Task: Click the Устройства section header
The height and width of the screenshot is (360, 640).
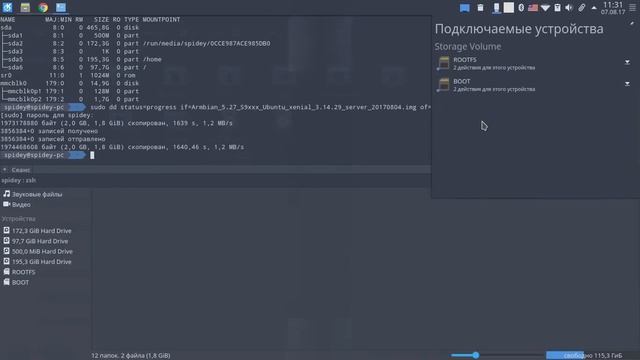Action: coord(18,219)
